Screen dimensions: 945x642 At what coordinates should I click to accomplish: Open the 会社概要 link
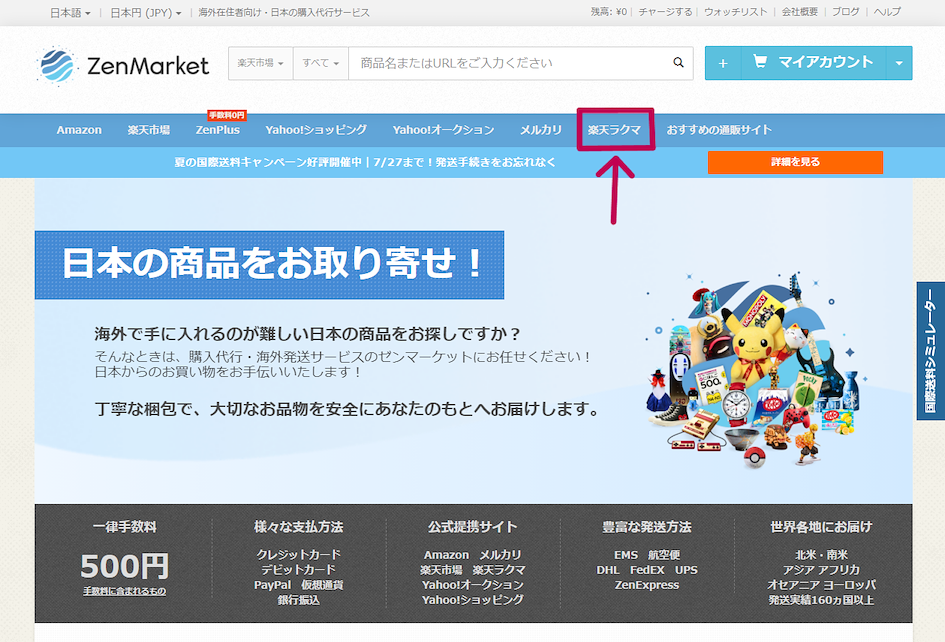800,12
